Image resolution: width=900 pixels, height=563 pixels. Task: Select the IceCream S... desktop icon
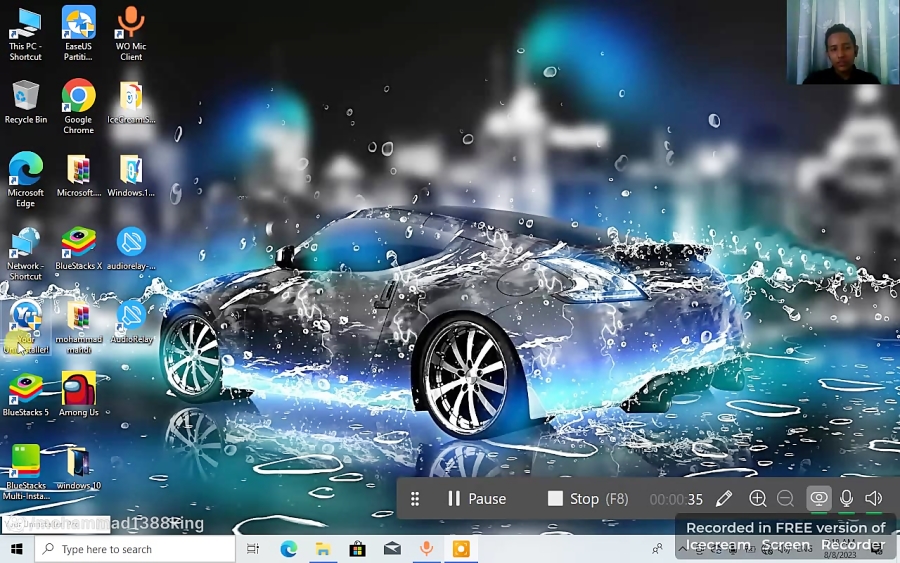(x=131, y=102)
